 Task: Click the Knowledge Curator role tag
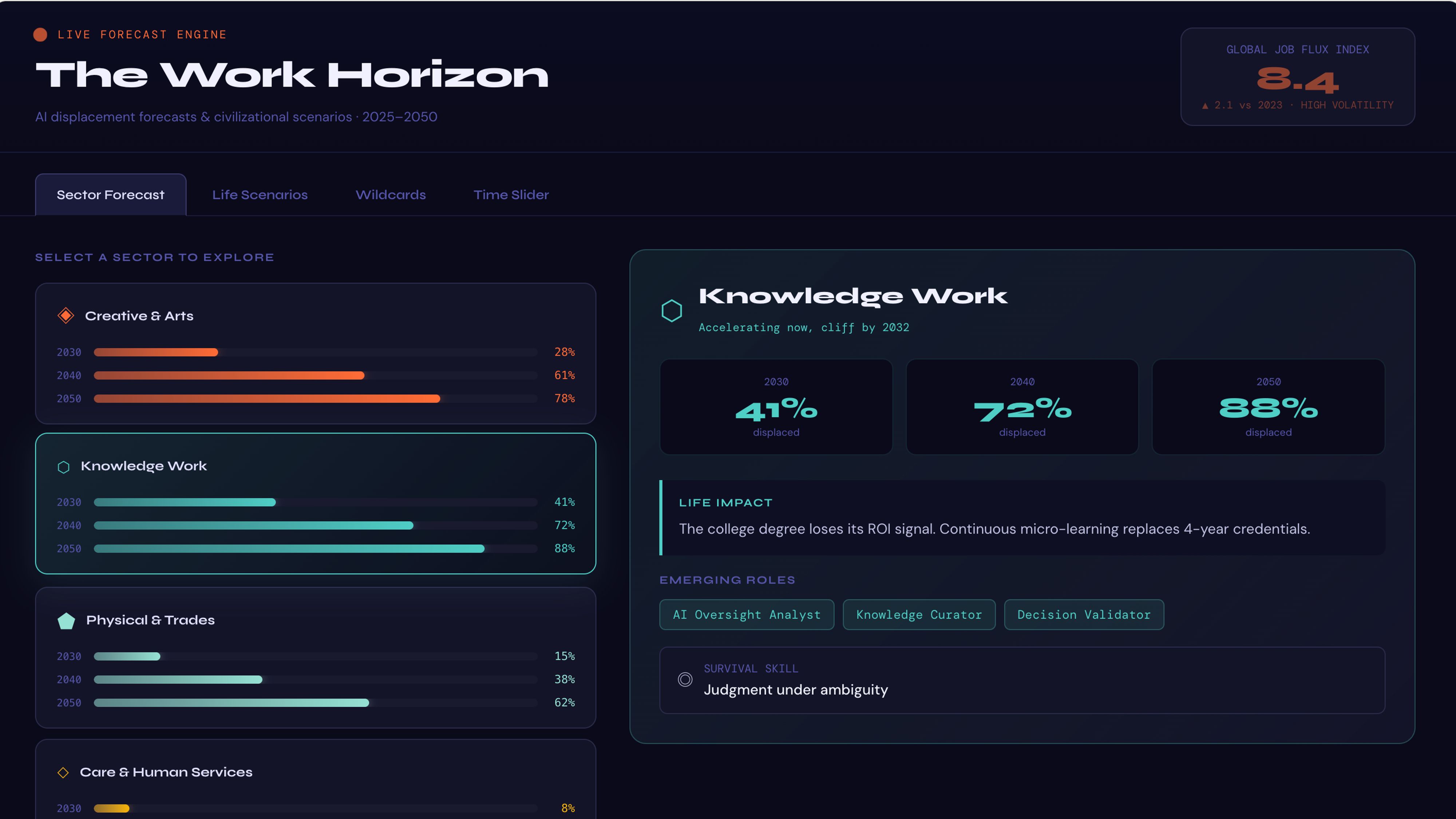(x=918, y=614)
